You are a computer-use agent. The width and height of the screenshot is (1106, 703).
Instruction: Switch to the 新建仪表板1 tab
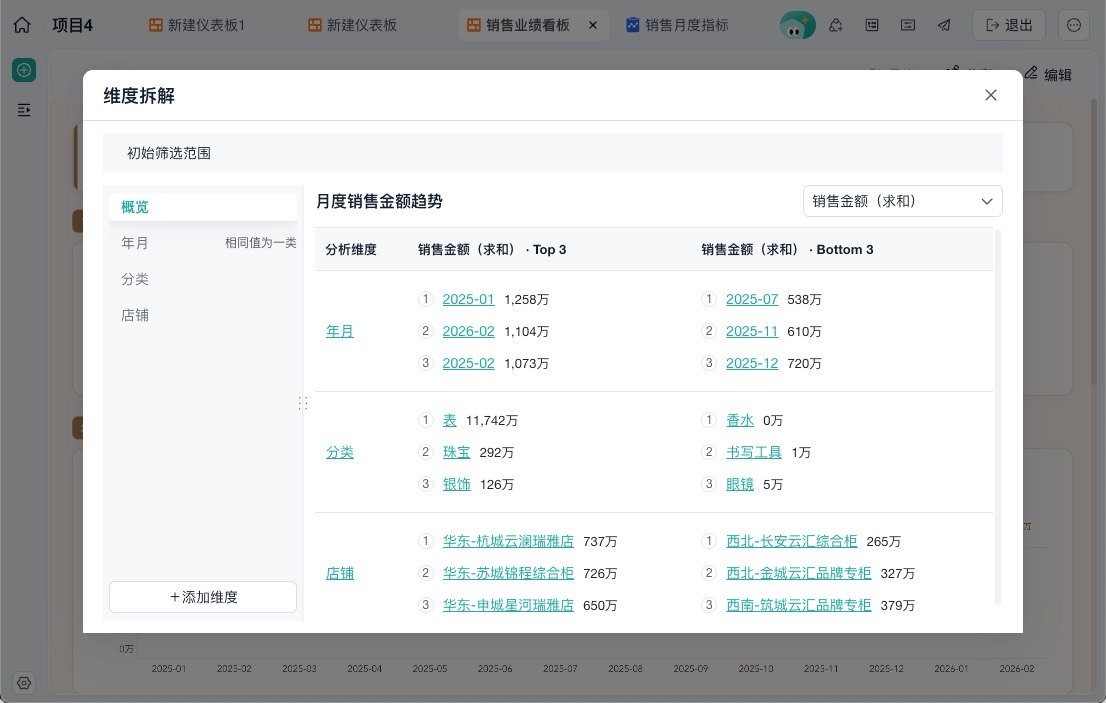(x=197, y=25)
